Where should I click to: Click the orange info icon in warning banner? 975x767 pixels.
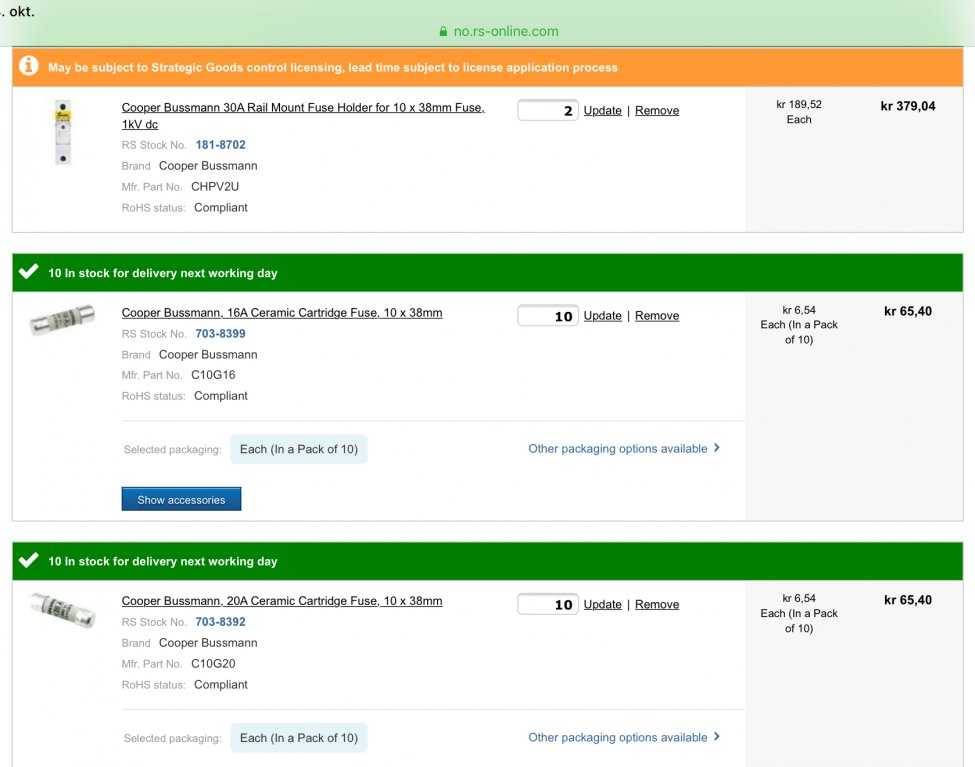pyautogui.click(x=29, y=67)
